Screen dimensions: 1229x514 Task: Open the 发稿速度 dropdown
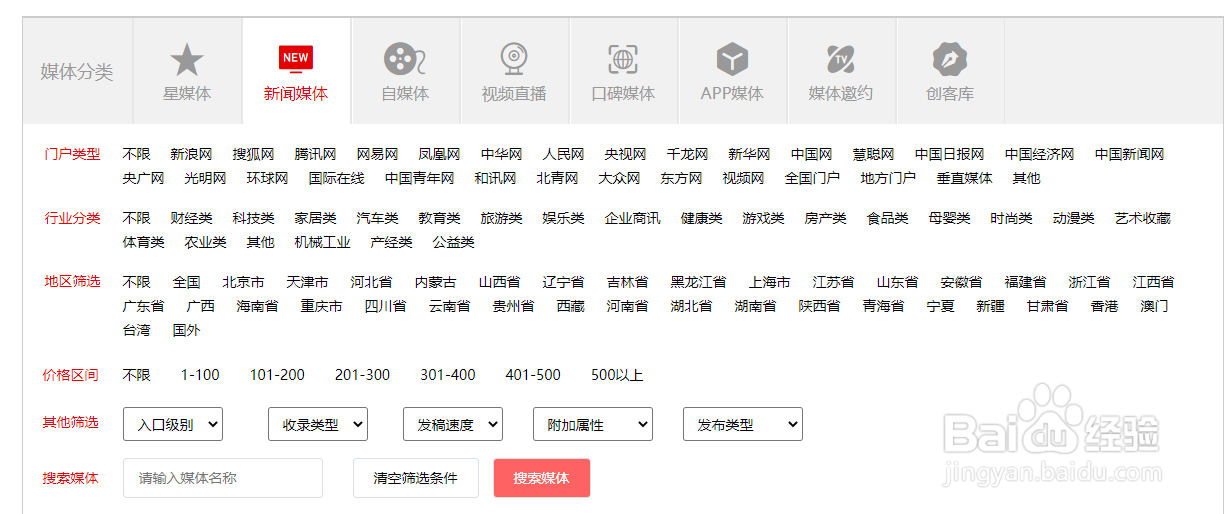coord(453,424)
